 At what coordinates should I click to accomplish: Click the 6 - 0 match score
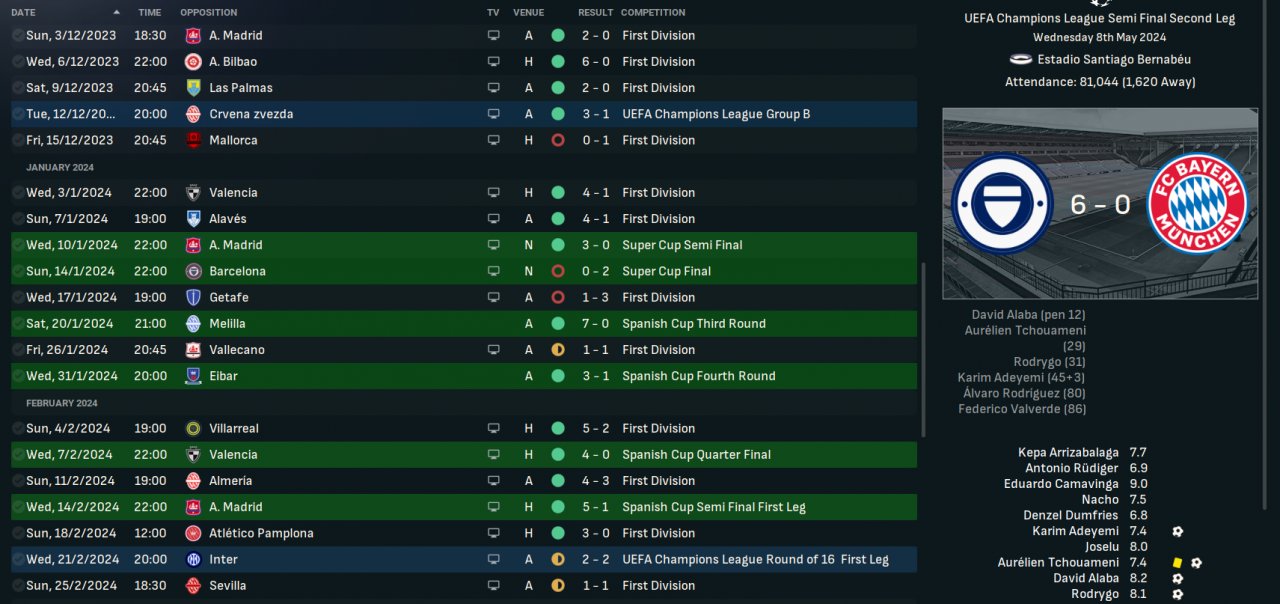pos(1100,205)
